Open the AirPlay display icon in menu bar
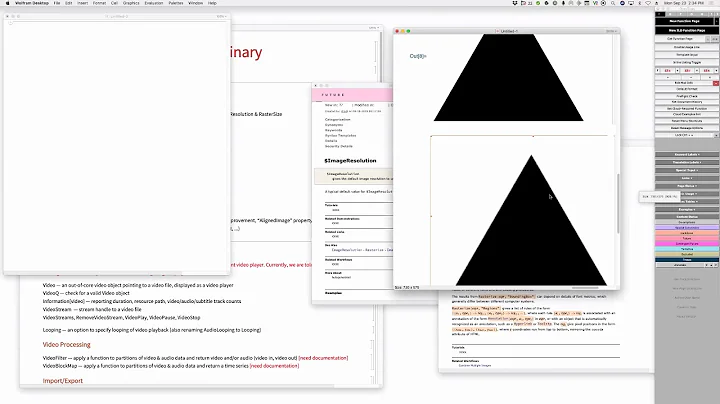720x404 pixels. pos(631,3)
